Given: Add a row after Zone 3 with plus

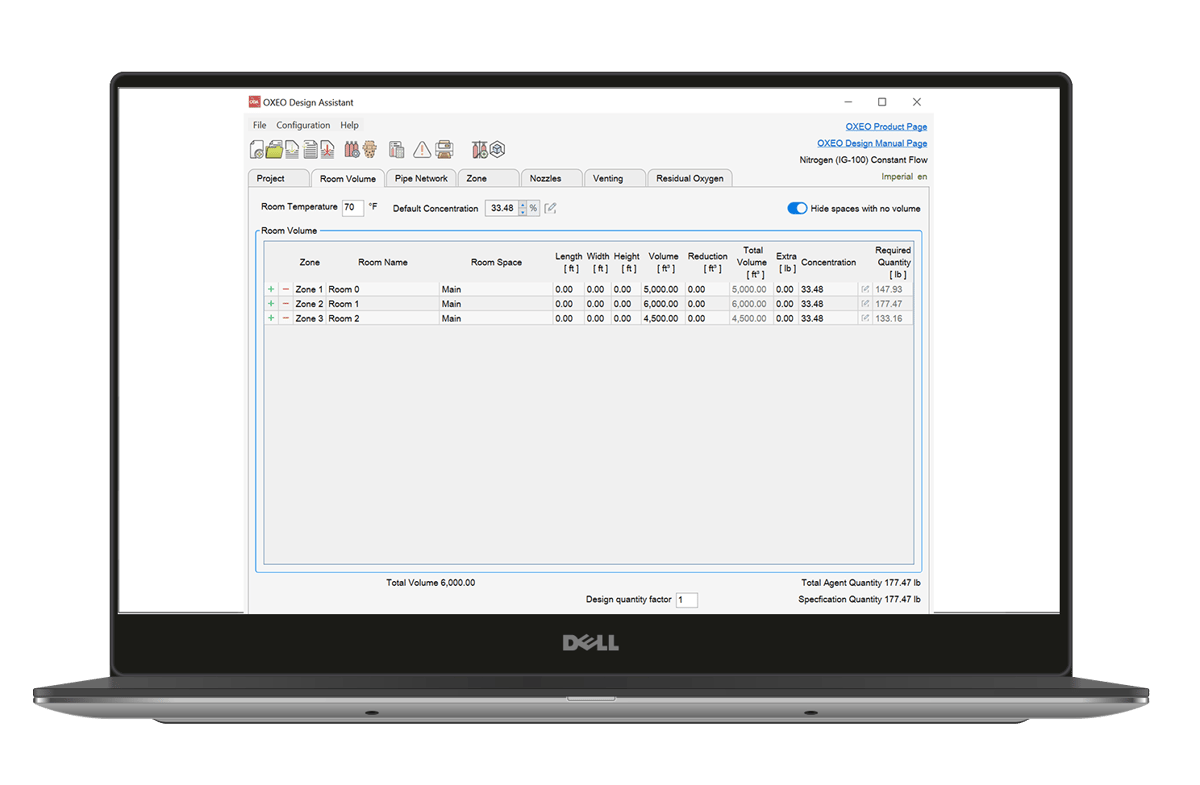Looking at the screenshot, I should coord(270,318).
